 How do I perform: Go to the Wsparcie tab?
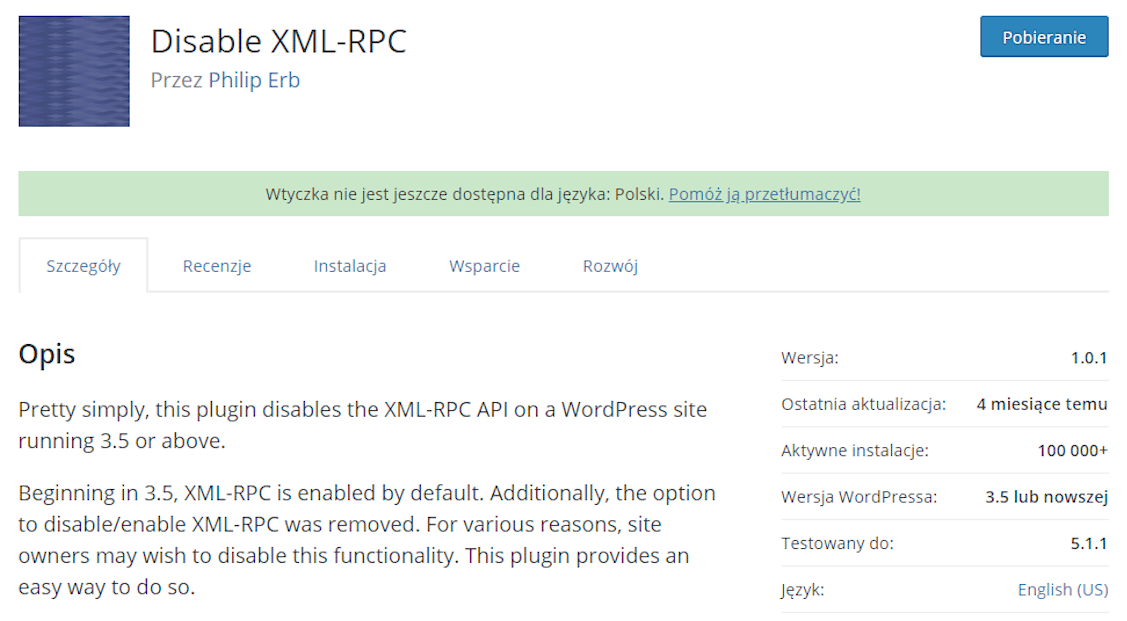(x=484, y=266)
